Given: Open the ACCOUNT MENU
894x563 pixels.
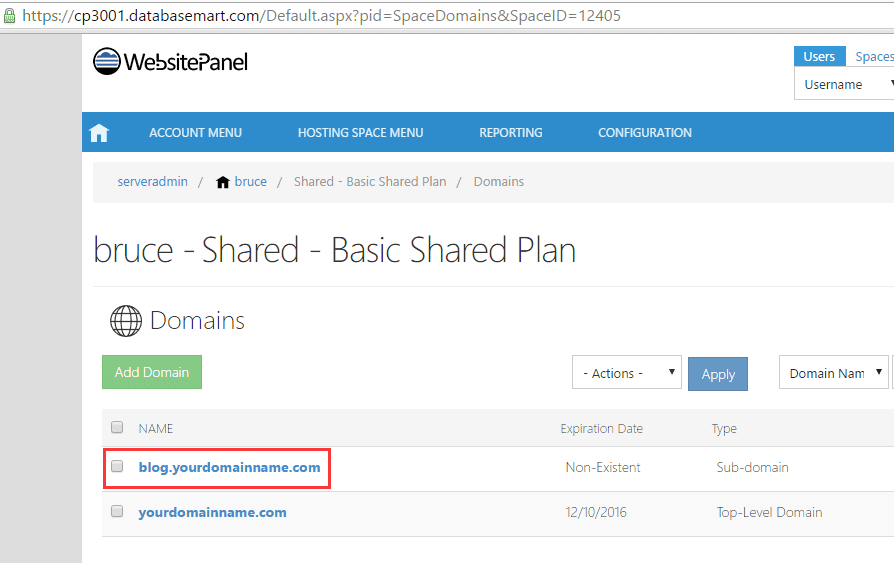Looking at the screenshot, I should tap(196, 132).
